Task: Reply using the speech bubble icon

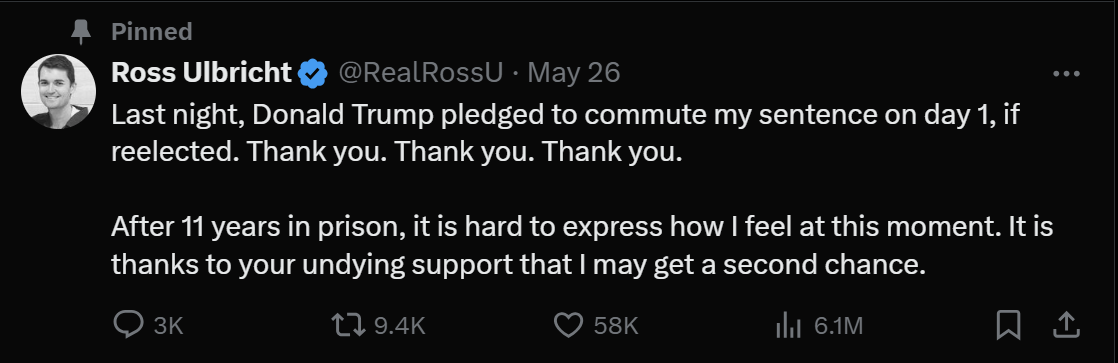Action: (129, 326)
